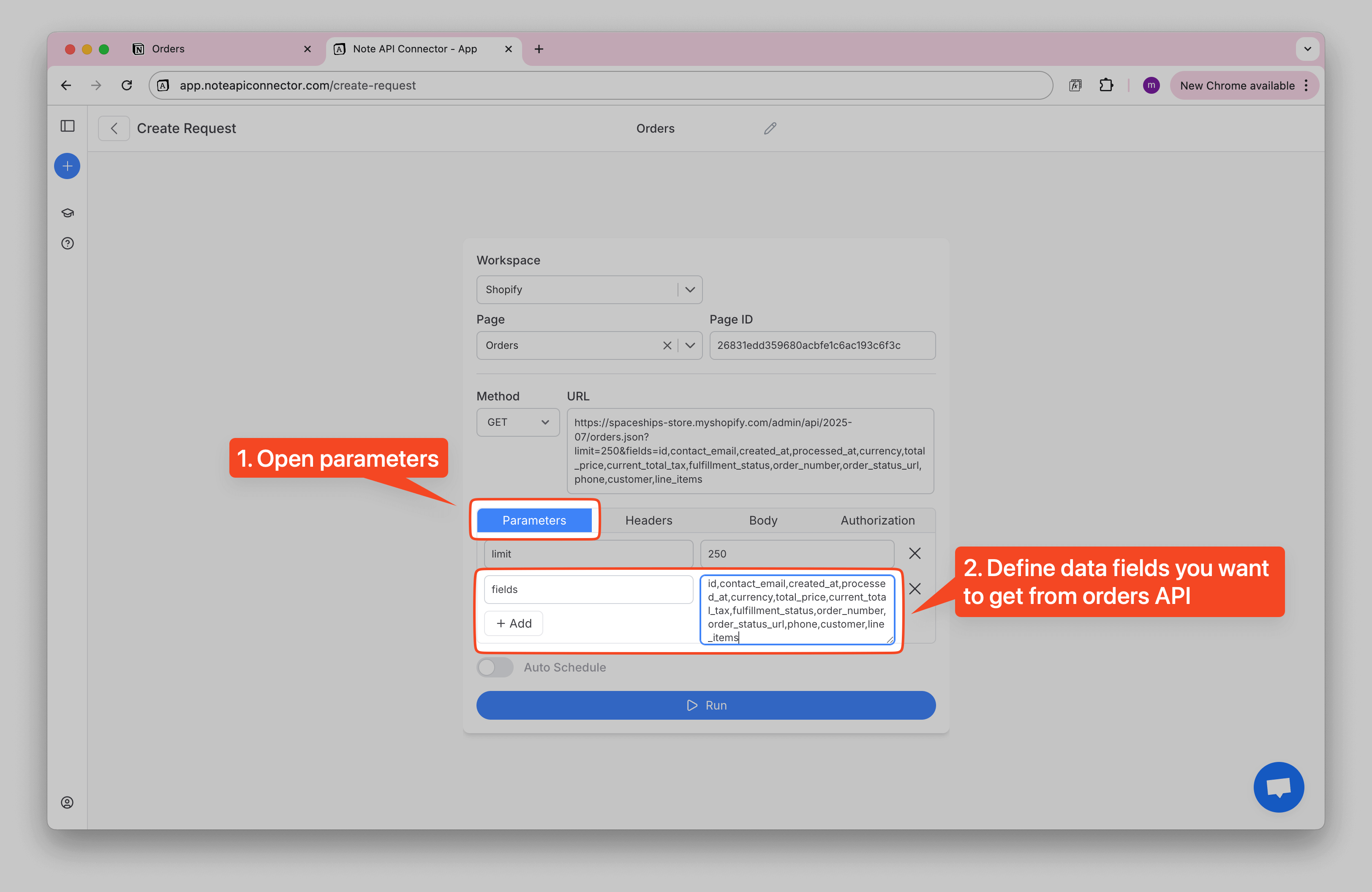Click the Add parameter button

tap(513, 623)
